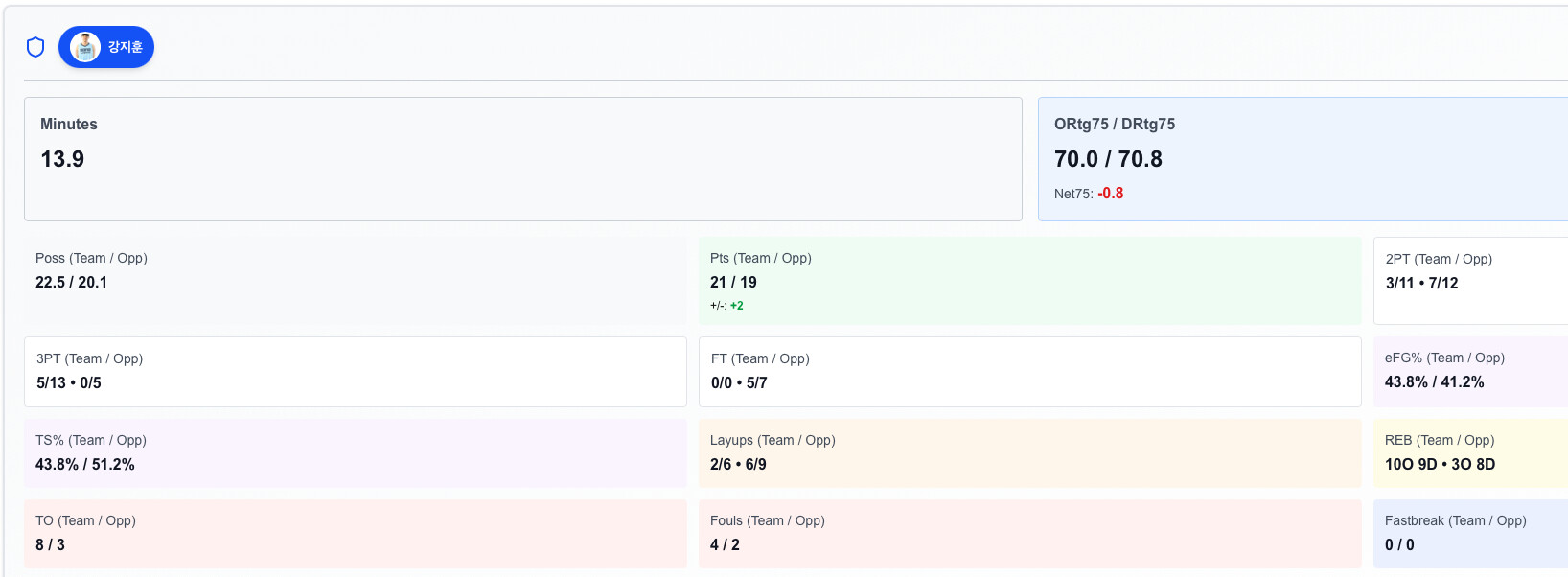Open the 2PT (Team / Opp) card
The height and width of the screenshot is (577, 1568).
(x=1470, y=281)
